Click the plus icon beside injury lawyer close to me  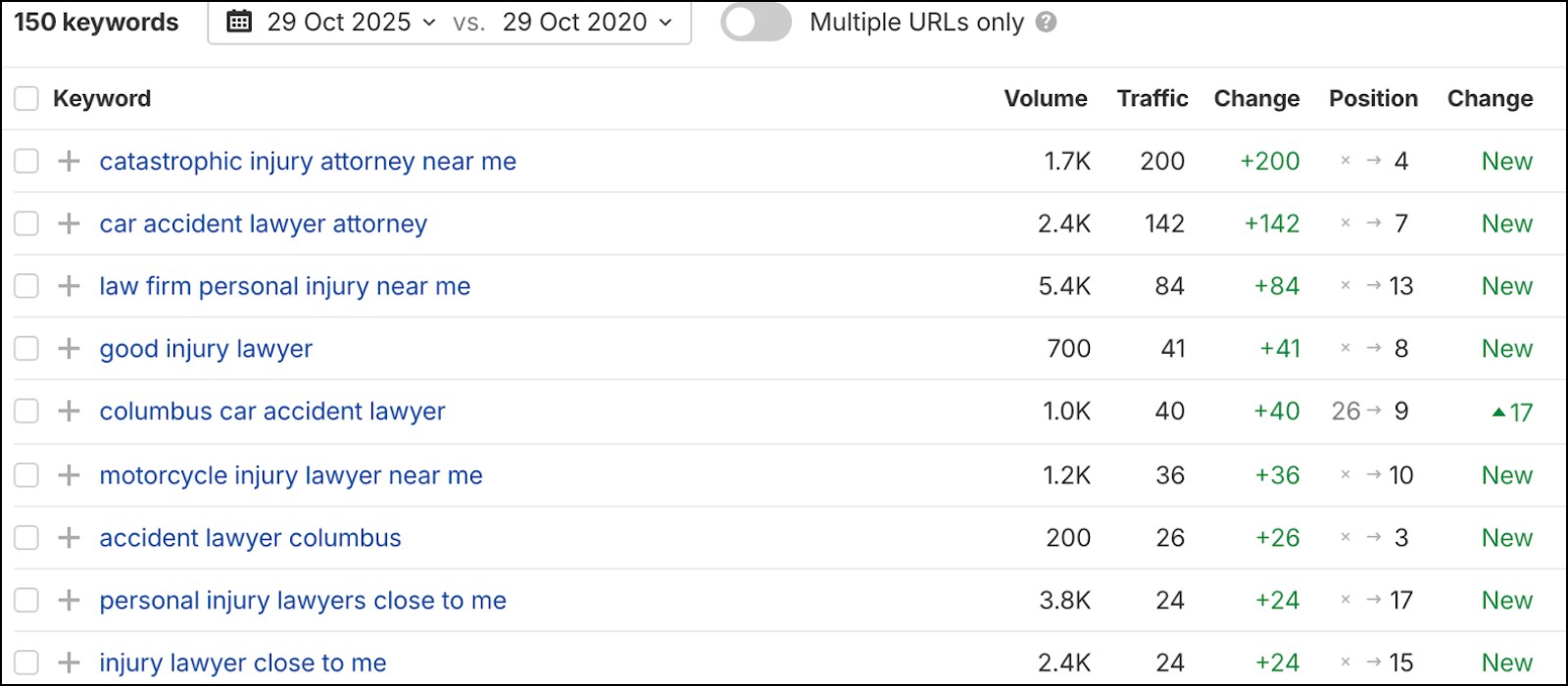coord(68,662)
